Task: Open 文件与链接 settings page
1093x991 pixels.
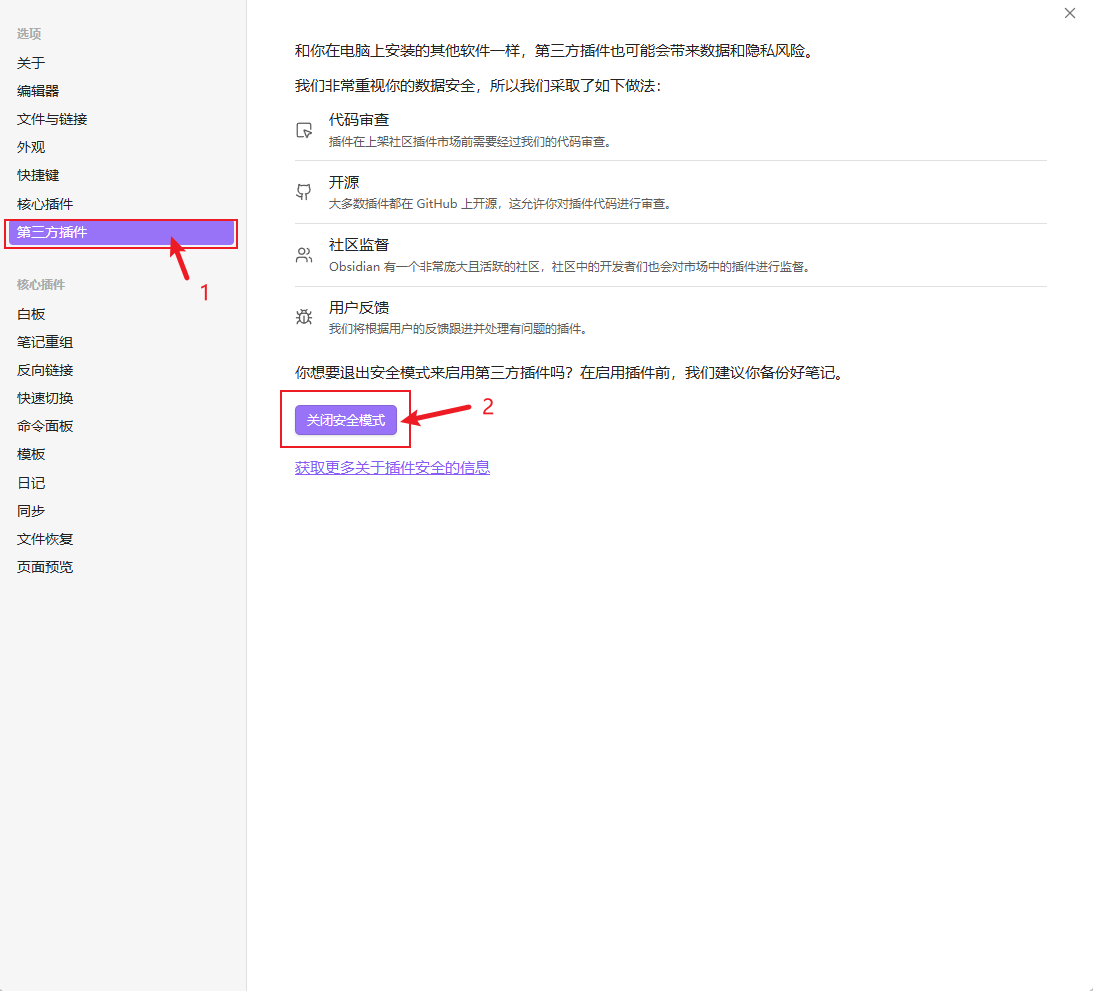Action: (x=52, y=119)
